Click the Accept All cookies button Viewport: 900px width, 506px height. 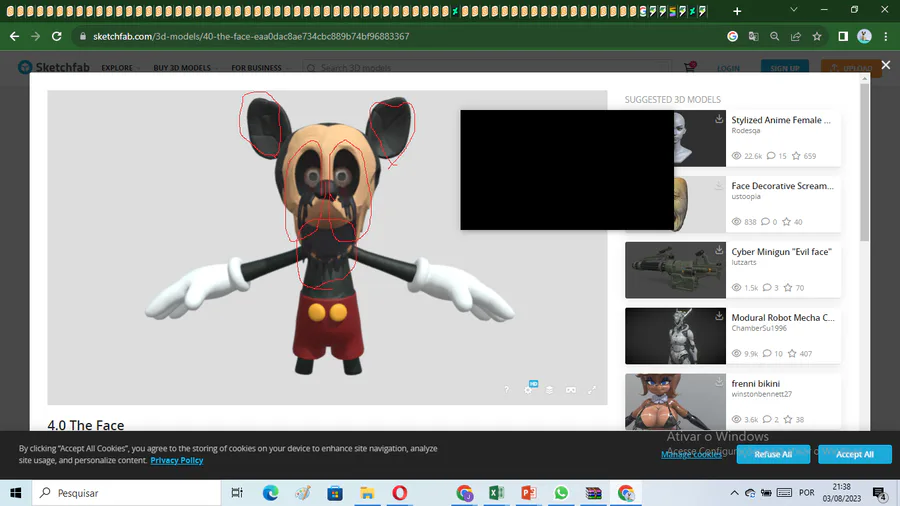click(x=855, y=454)
